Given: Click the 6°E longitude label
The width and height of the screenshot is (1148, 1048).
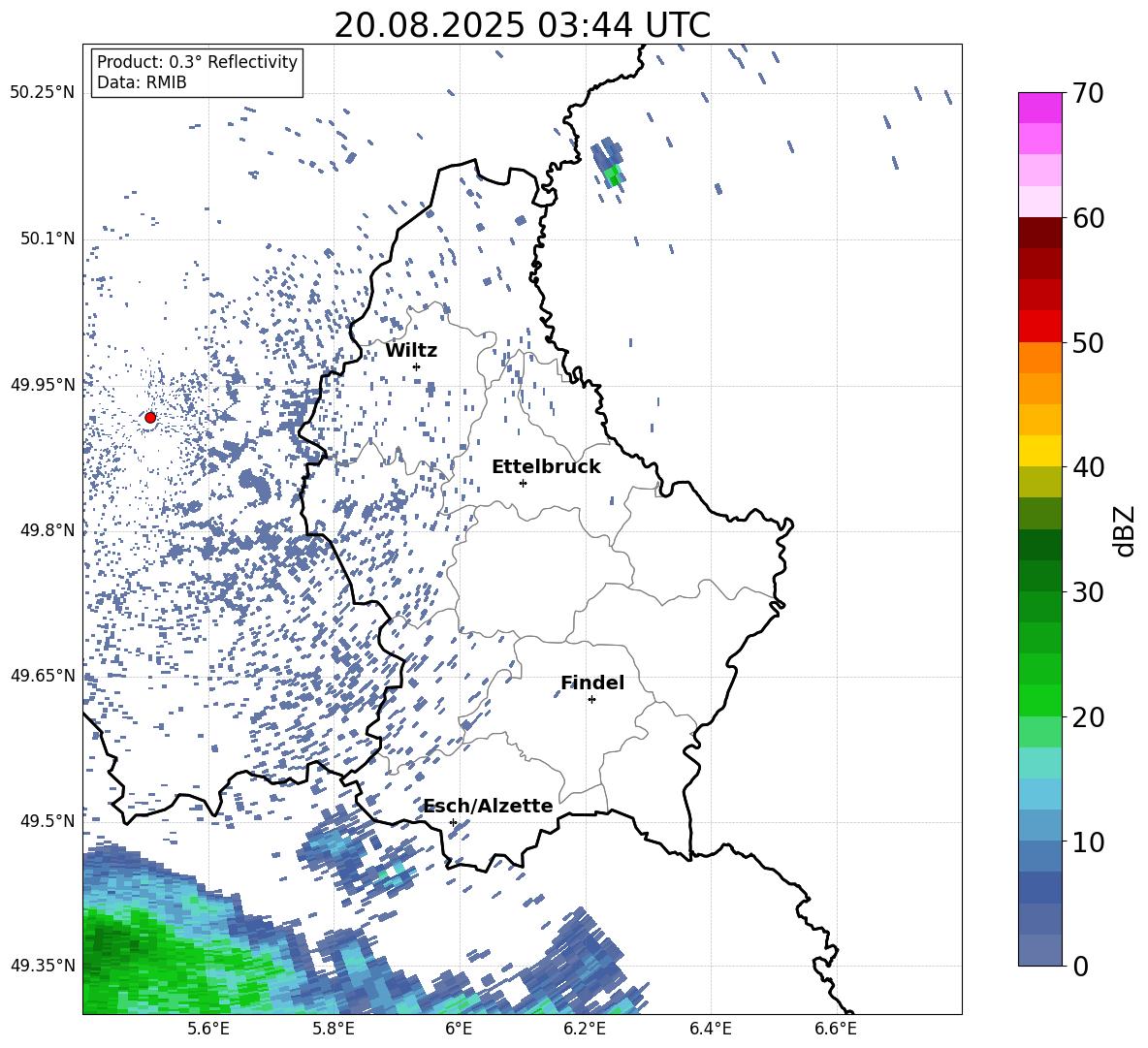Looking at the screenshot, I should tap(459, 1029).
